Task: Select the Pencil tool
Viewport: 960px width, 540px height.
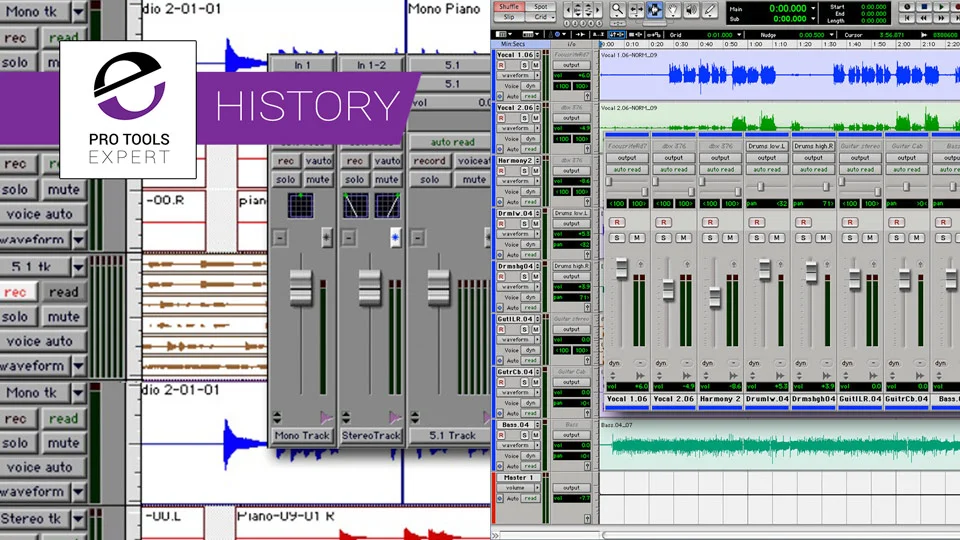Action: [x=710, y=9]
